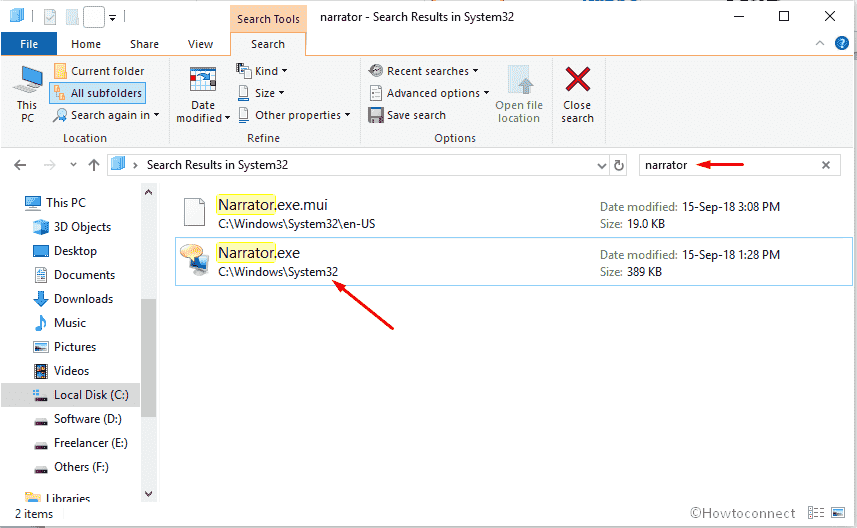Switch to details view icon
The image size is (857, 528).
(816, 513)
